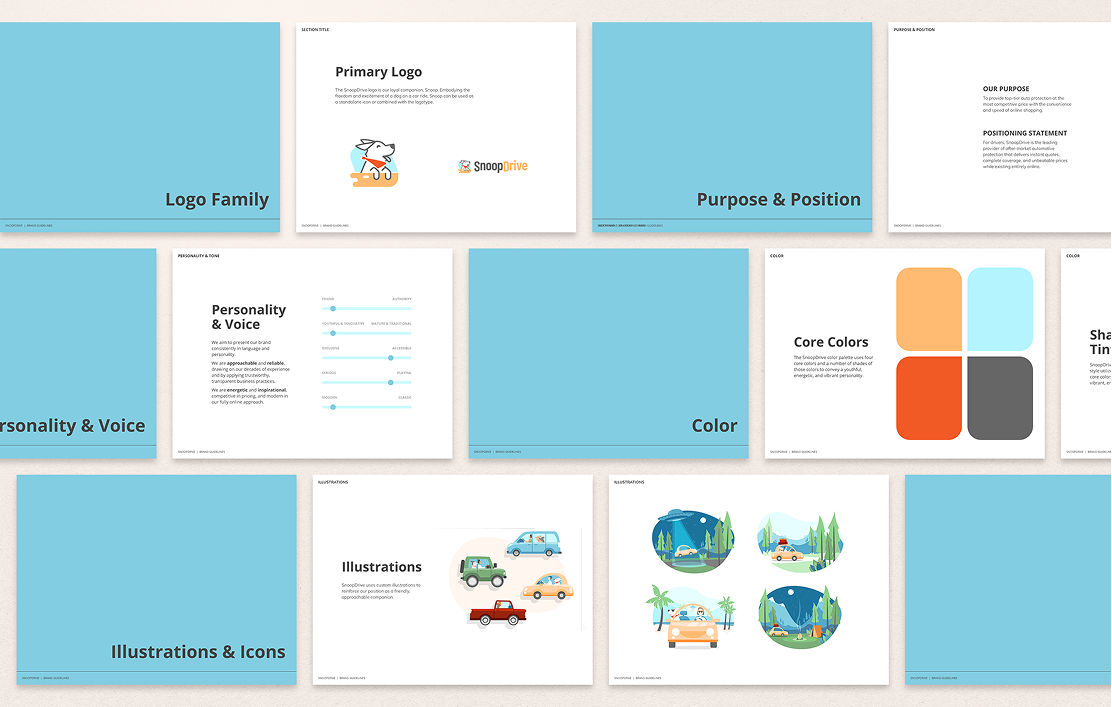This screenshot has height=707, width=1112.
Task: Click the night mountain camping illustration
Action: 800,616
